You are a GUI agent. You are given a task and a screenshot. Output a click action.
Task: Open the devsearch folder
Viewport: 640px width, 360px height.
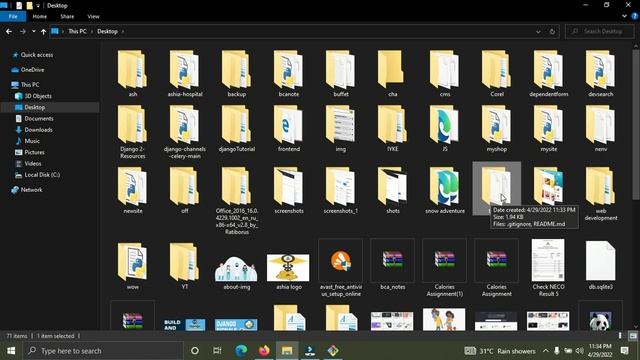tap(600, 73)
